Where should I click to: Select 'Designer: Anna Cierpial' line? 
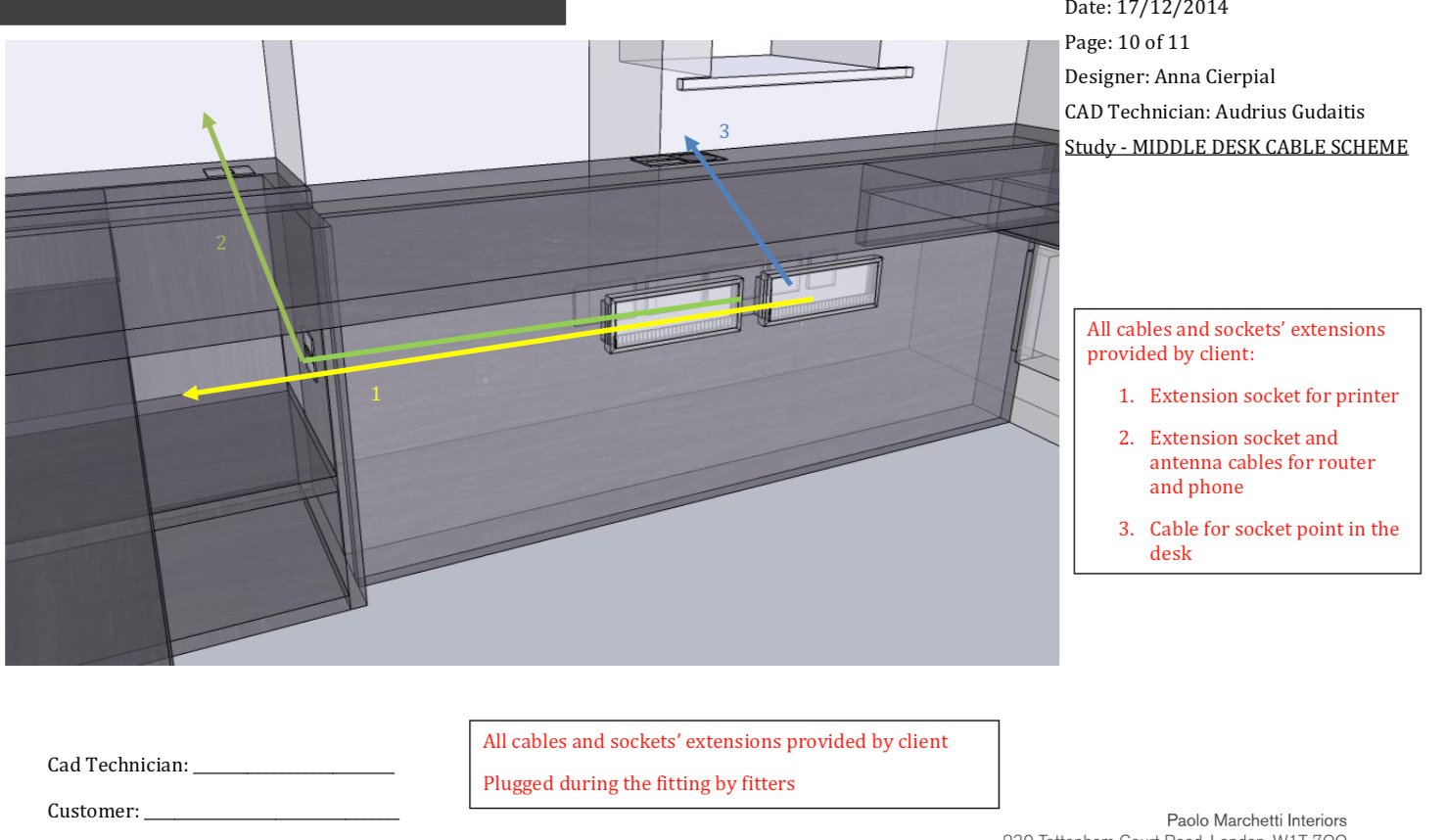pos(1170,76)
